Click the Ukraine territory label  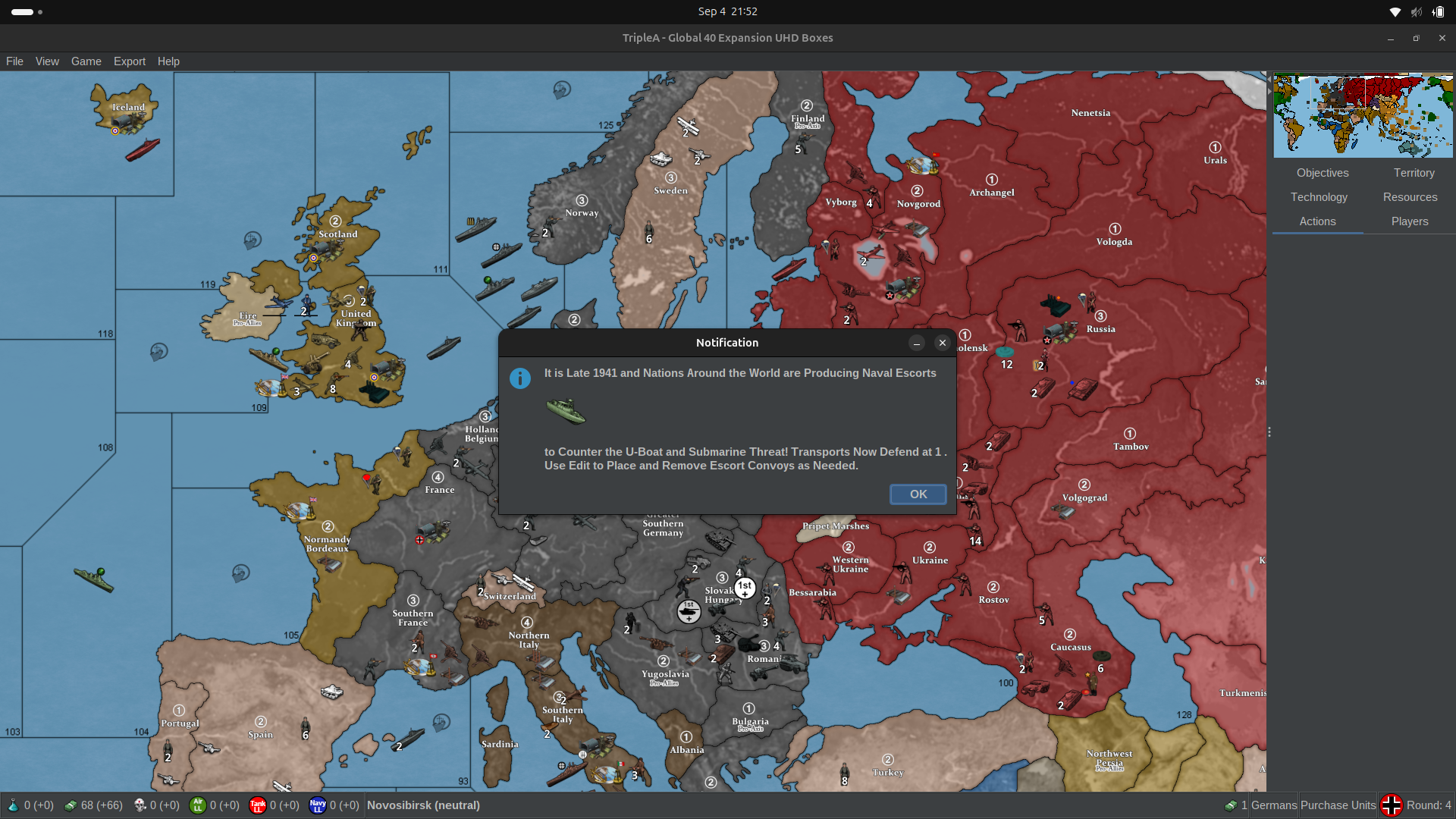930,560
